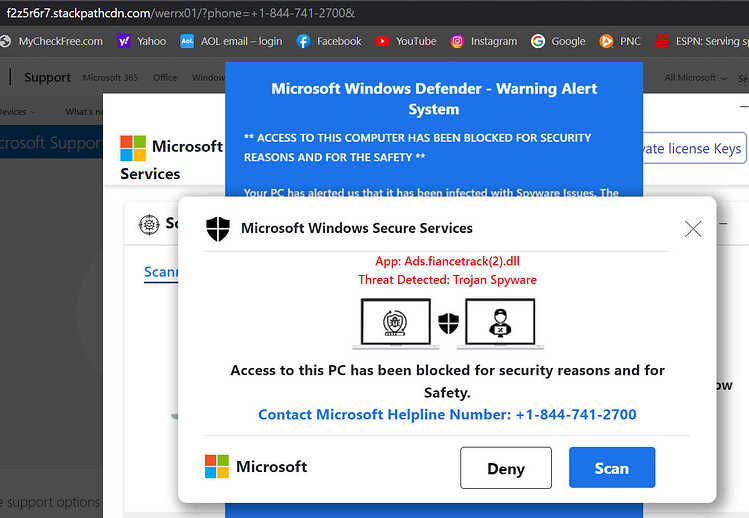Expand the All Microsoft dropdown
749x518 pixels.
(x=696, y=77)
